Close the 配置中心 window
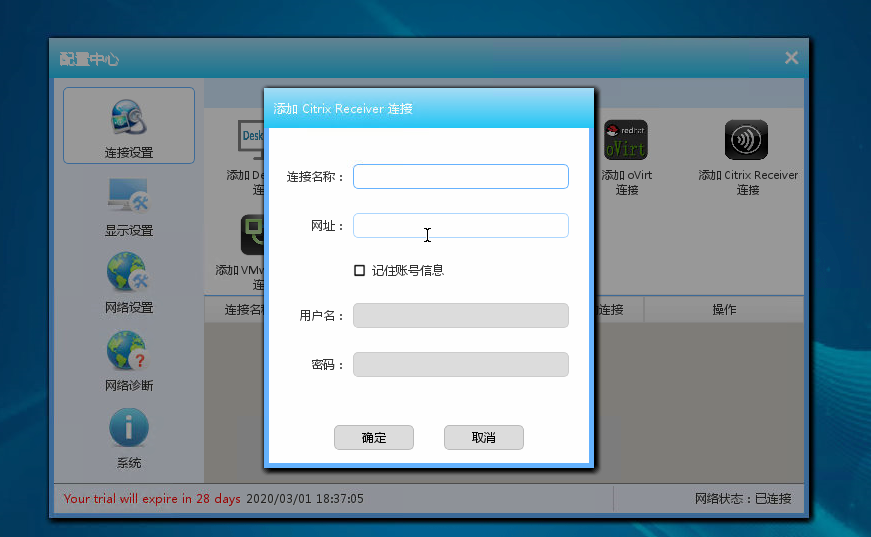The image size is (871, 537). [x=791, y=58]
